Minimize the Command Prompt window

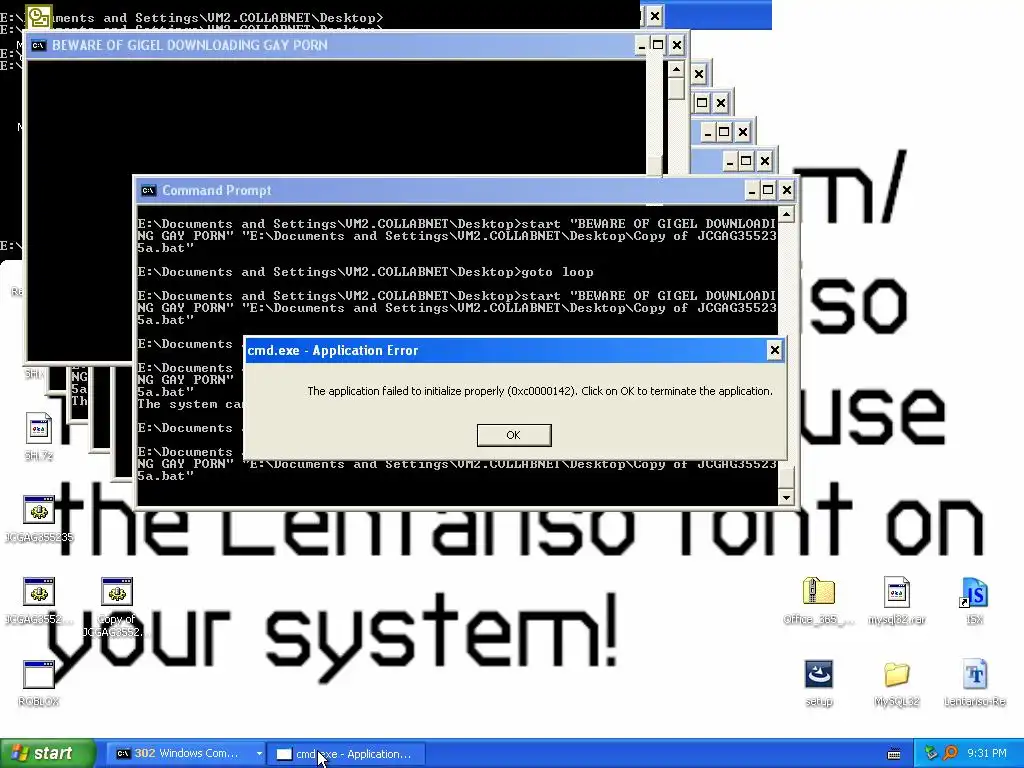752,191
